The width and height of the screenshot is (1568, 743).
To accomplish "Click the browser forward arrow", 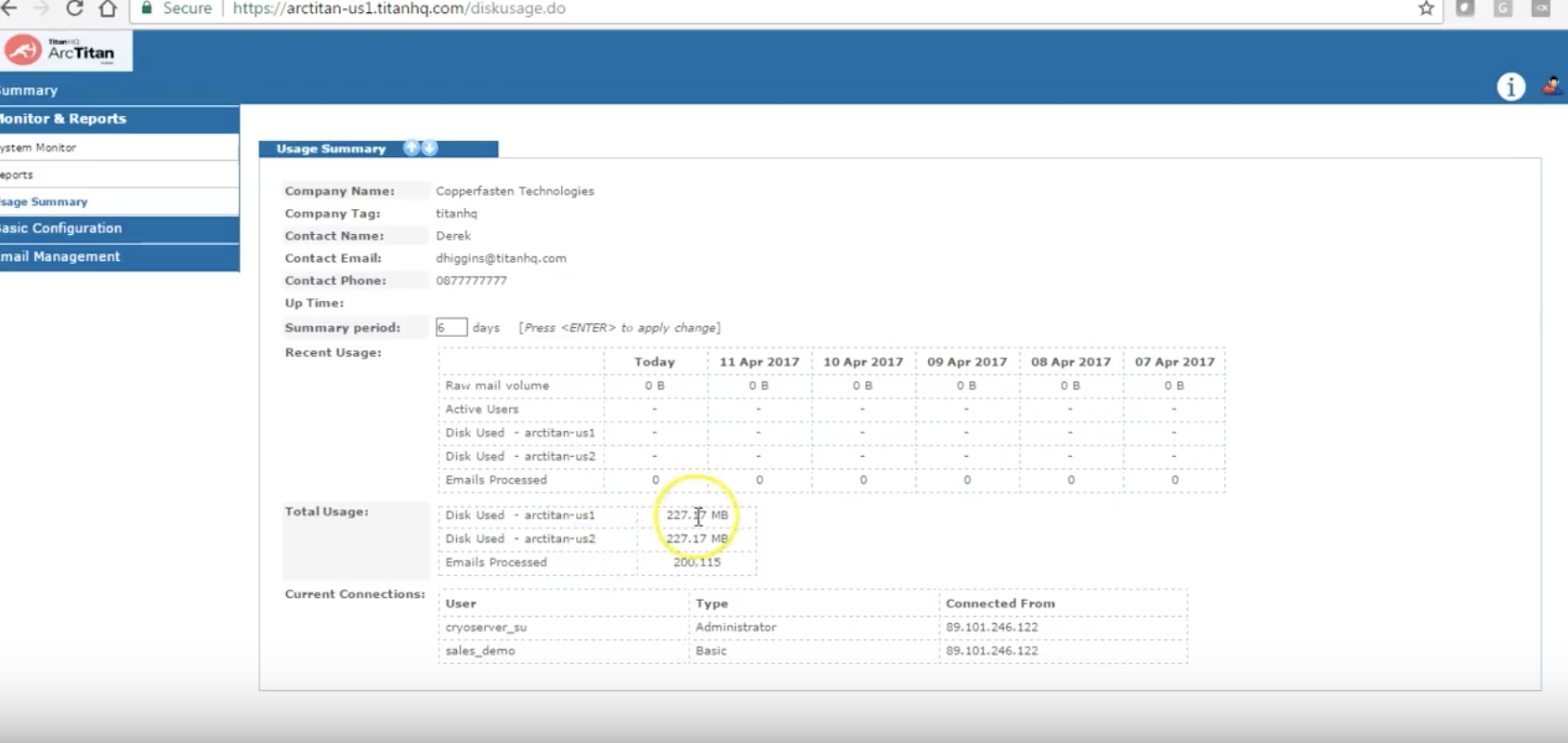I will click(41, 8).
